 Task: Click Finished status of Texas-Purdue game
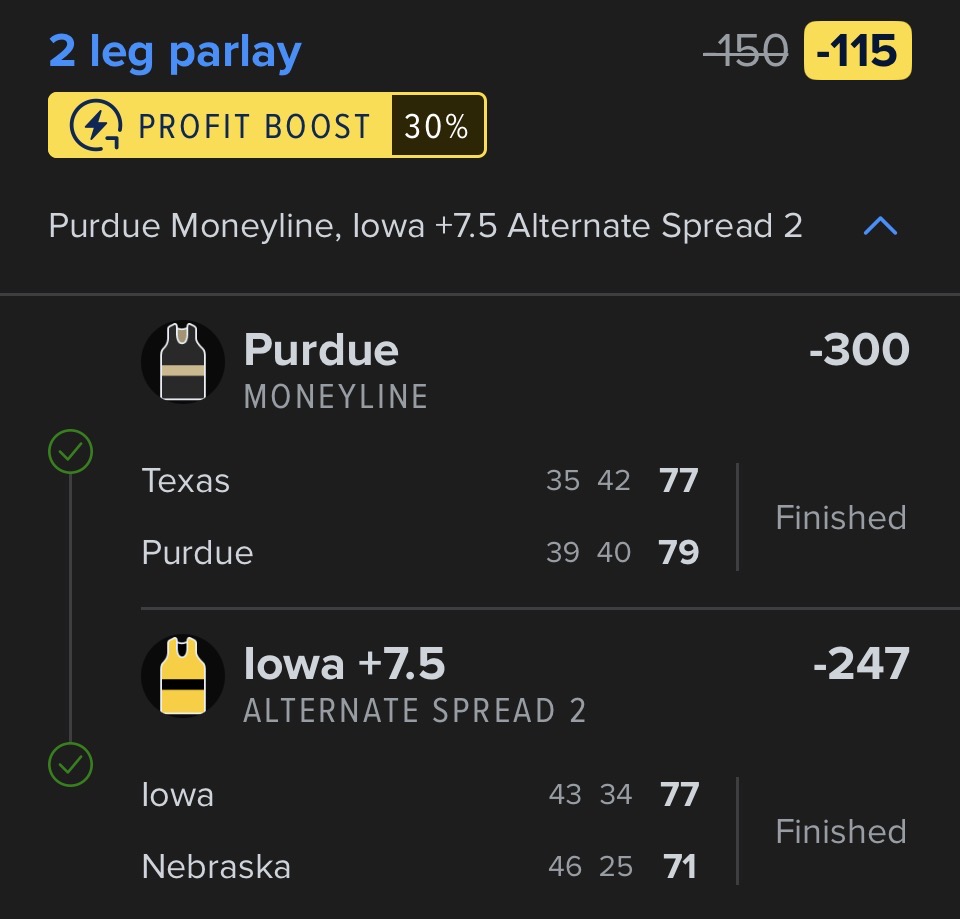point(841,517)
